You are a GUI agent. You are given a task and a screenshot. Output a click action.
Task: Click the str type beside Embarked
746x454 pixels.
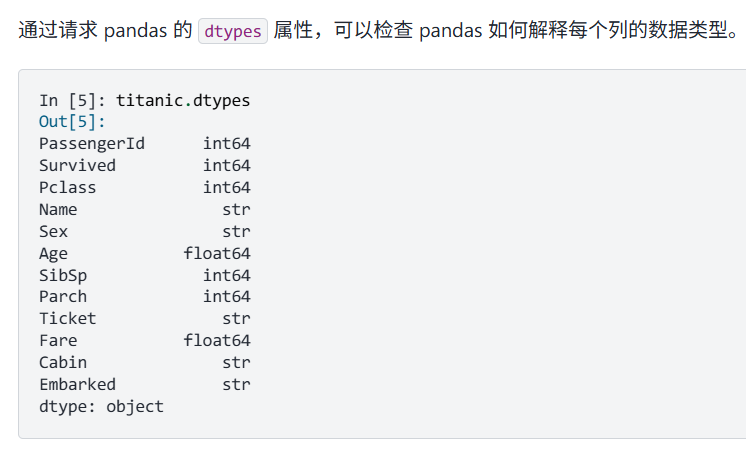coord(236,384)
